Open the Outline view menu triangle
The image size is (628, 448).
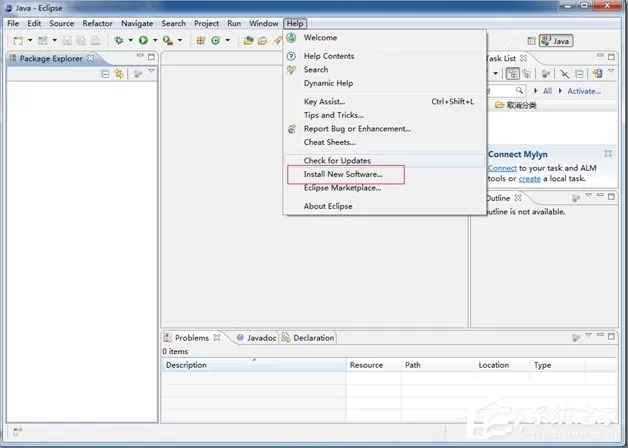click(588, 195)
